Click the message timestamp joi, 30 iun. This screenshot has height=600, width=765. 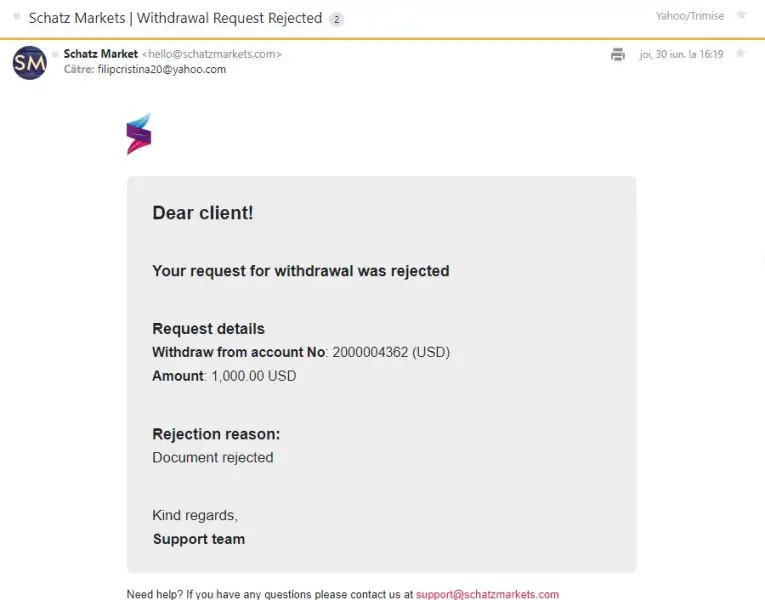pyautogui.click(x=681, y=54)
